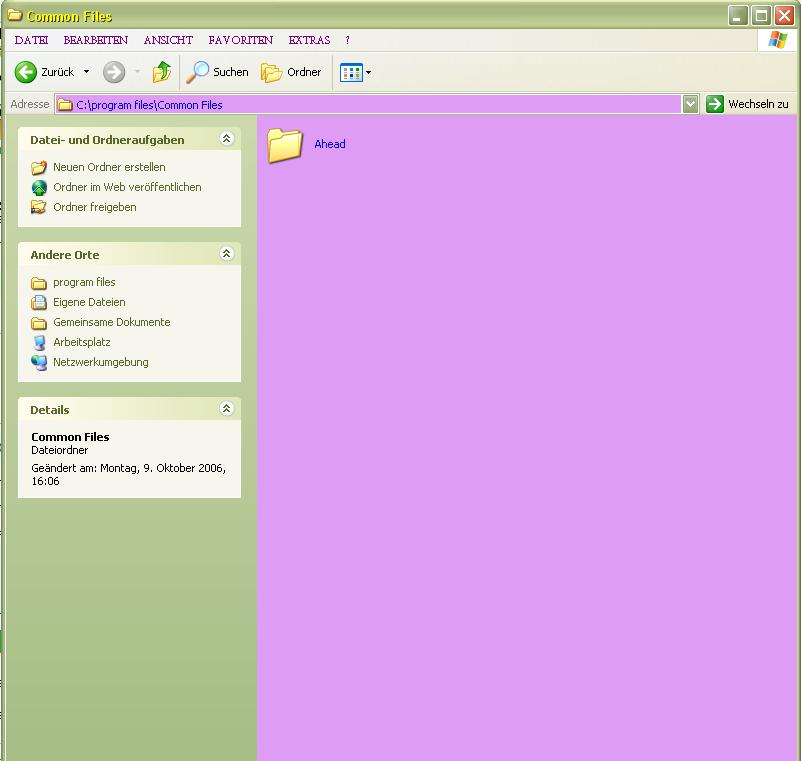Click the new folder icon
The height and width of the screenshot is (761, 801).
click(x=39, y=168)
